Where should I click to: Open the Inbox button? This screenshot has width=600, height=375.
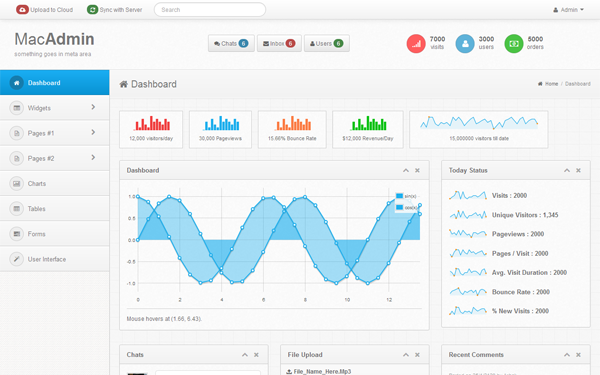pos(279,43)
